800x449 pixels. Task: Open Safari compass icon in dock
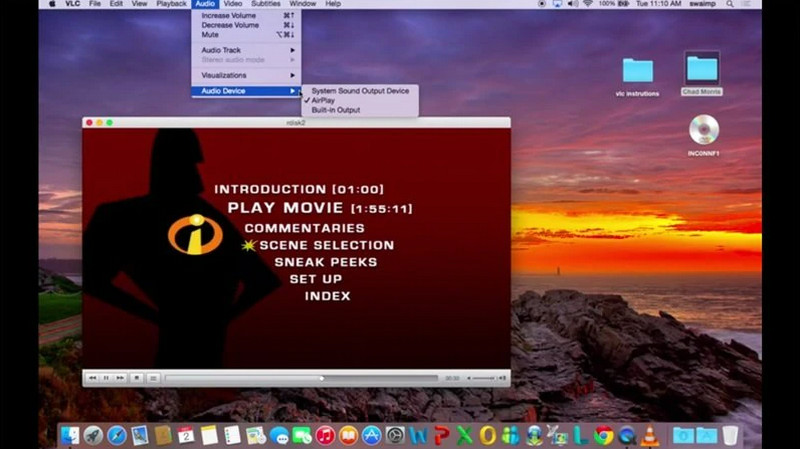pyautogui.click(x=116, y=436)
